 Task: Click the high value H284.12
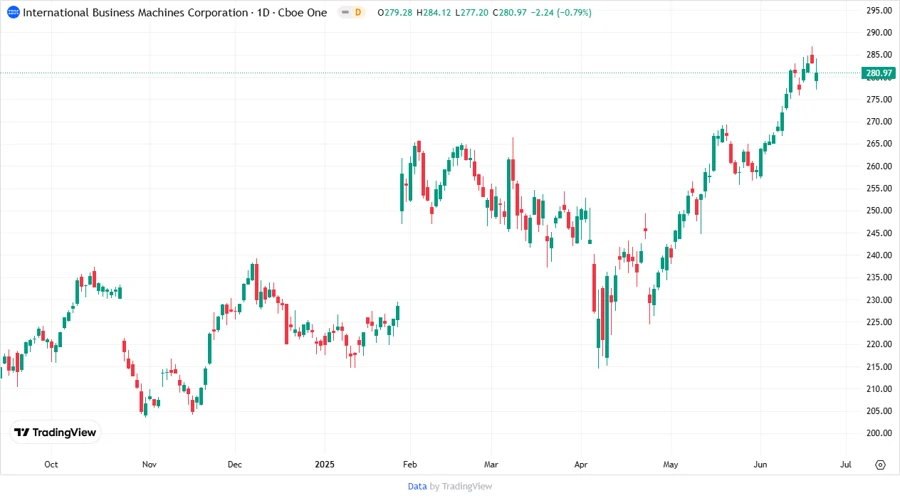pyautogui.click(x=433, y=12)
